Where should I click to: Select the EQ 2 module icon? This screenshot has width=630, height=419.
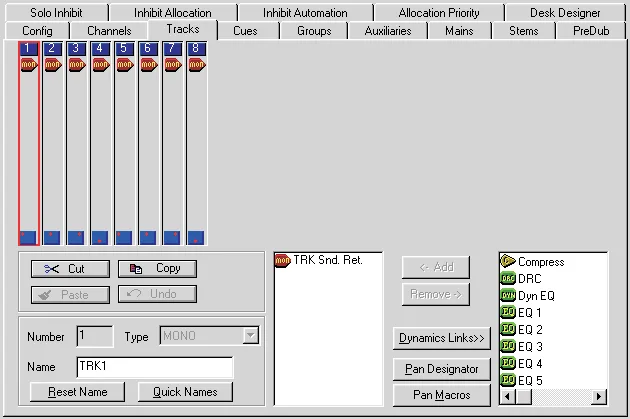[508, 329]
